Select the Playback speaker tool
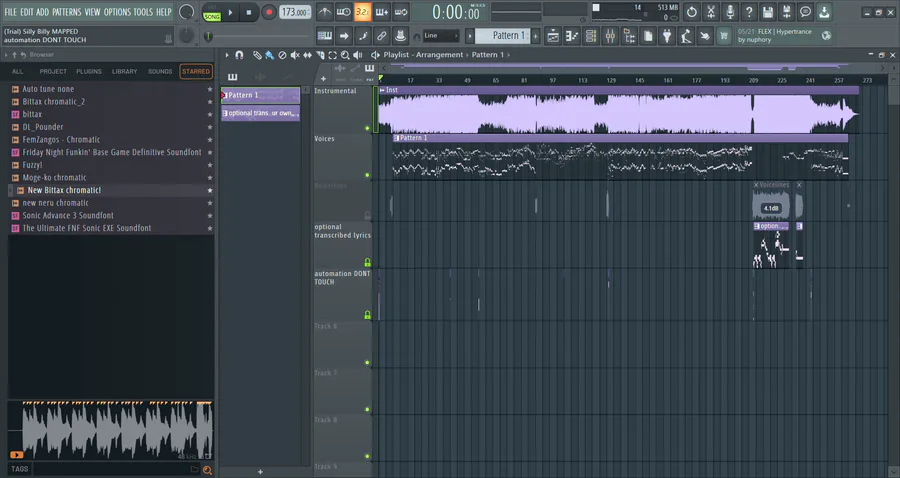 pyautogui.click(x=358, y=55)
